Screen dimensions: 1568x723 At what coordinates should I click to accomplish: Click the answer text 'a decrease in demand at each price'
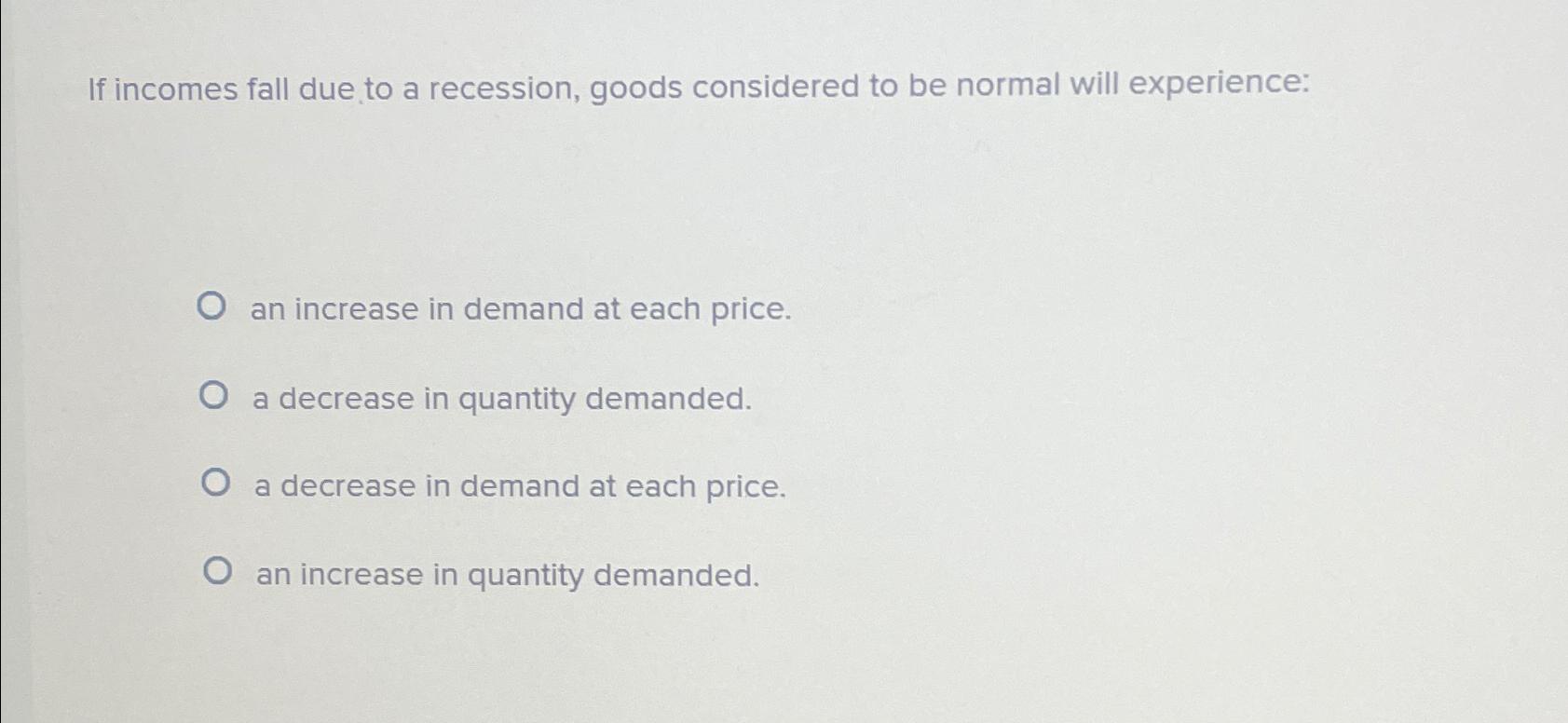click(517, 485)
